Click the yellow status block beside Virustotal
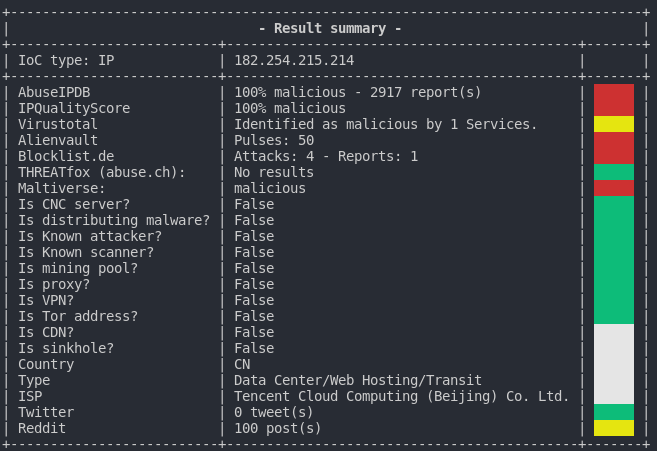 pyautogui.click(x=613, y=124)
